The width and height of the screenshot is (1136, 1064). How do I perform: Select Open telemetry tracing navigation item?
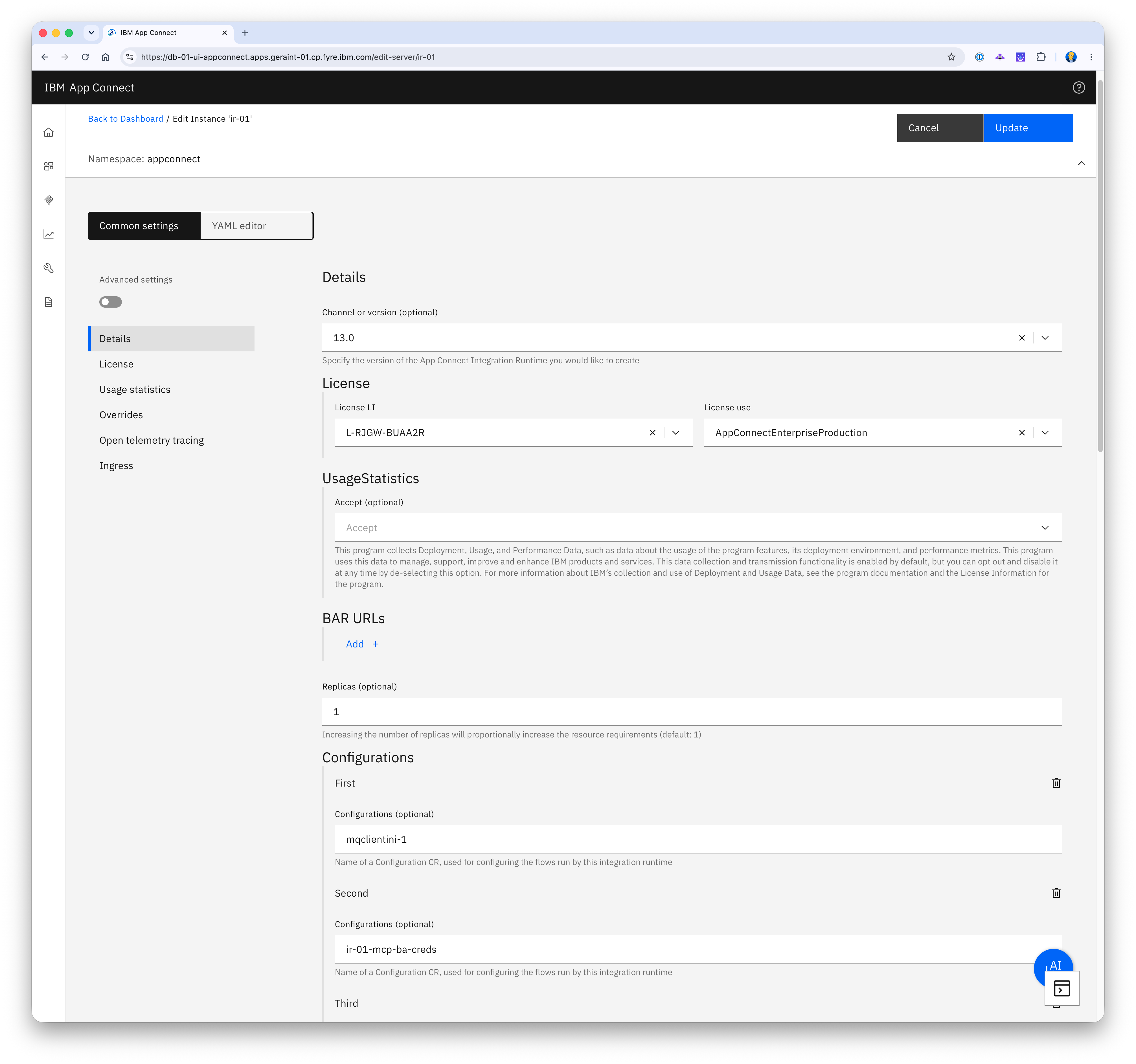pos(172,440)
